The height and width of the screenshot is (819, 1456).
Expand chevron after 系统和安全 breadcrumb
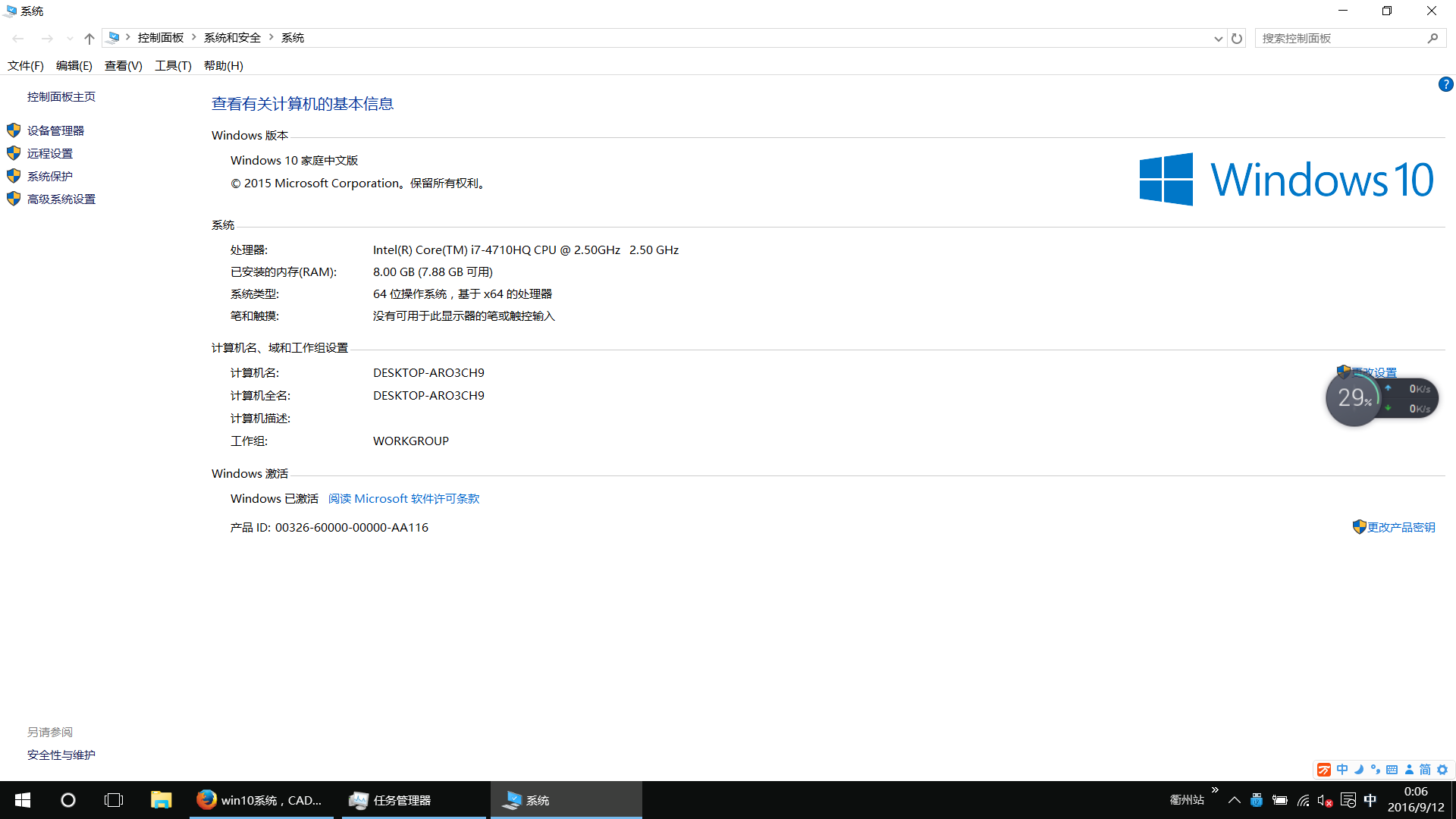pyautogui.click(x=271, y=37)
